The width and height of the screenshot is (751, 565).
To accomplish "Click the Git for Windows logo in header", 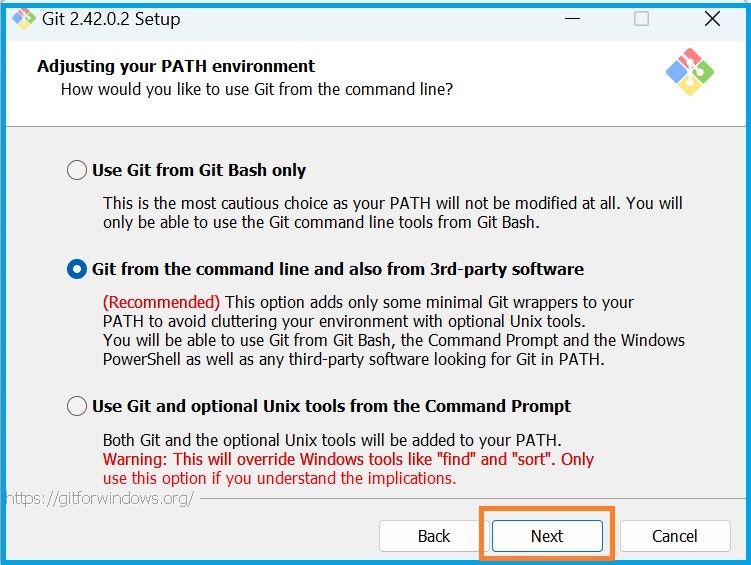I will click(x=690, y=72).
